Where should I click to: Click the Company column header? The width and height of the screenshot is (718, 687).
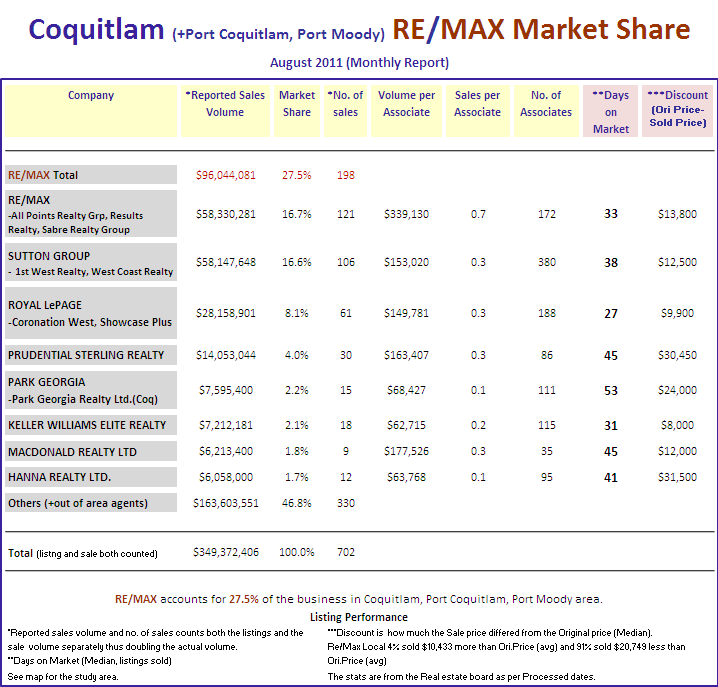[x=91, y=96]
